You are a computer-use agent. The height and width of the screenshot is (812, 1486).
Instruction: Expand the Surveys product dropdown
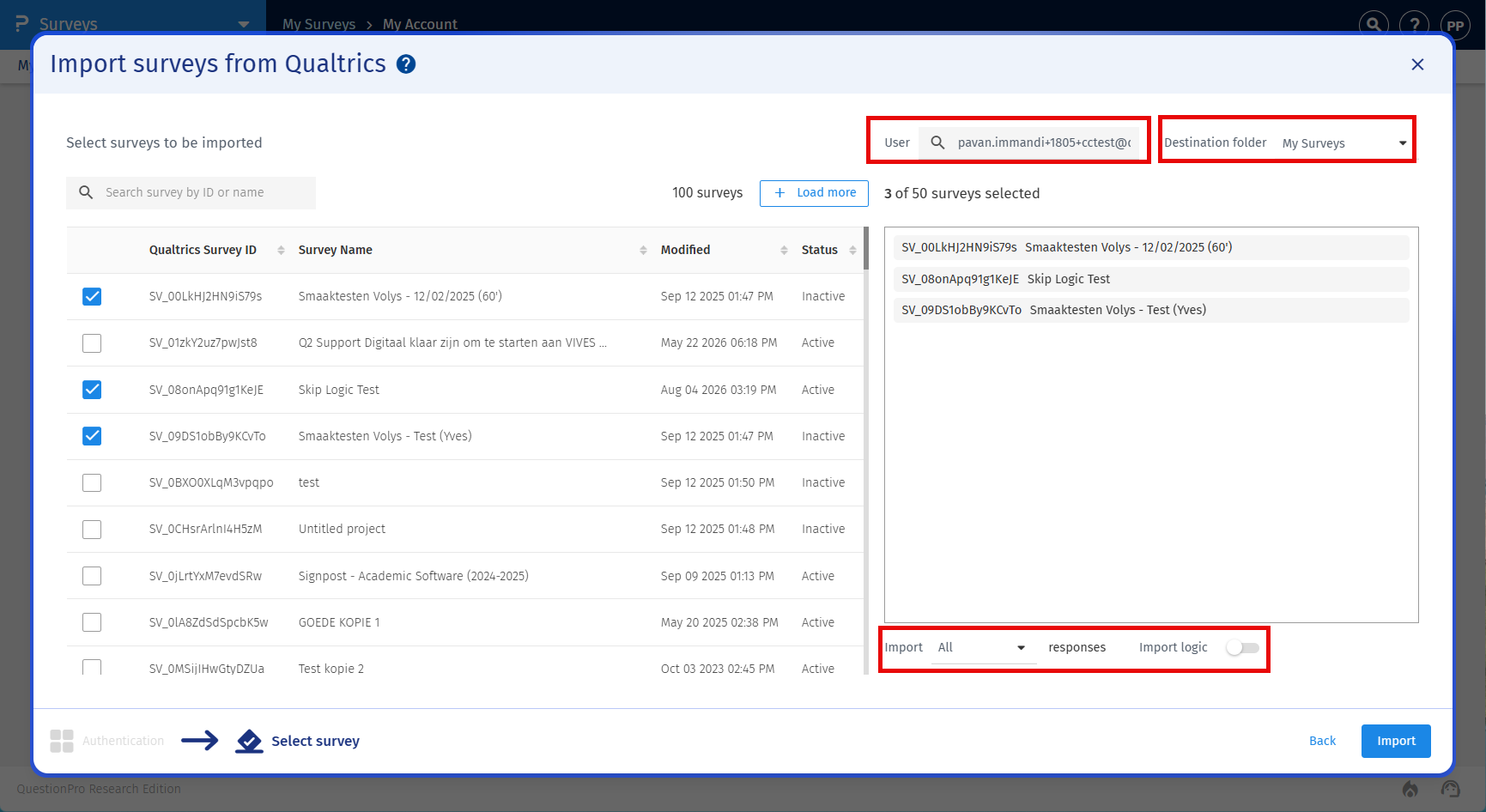pyautogui.click(x=244, y=24)
